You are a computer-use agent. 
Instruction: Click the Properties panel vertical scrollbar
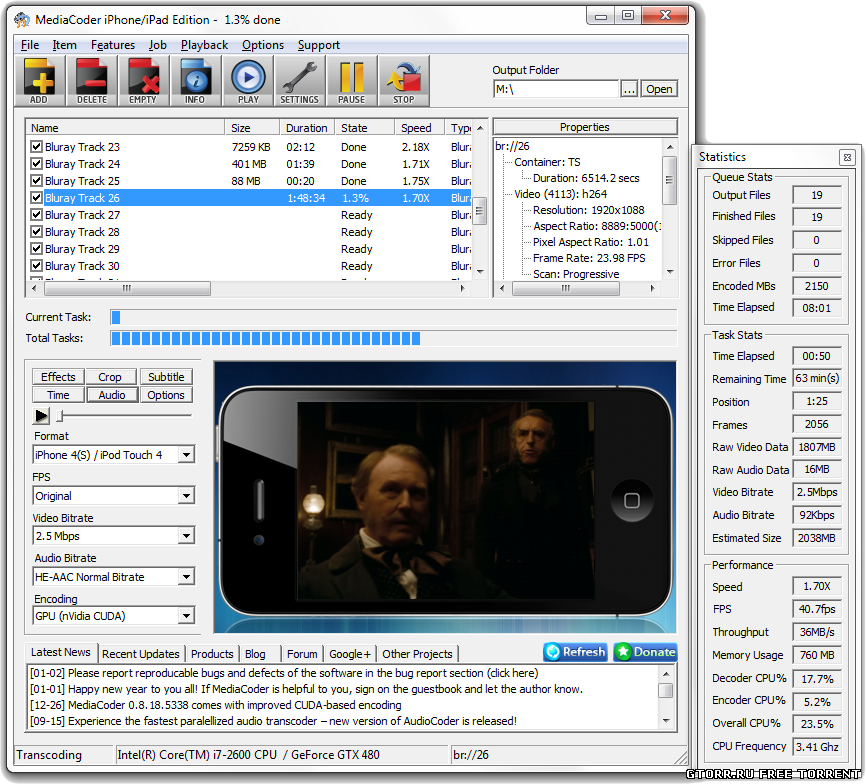pos(669,209)
